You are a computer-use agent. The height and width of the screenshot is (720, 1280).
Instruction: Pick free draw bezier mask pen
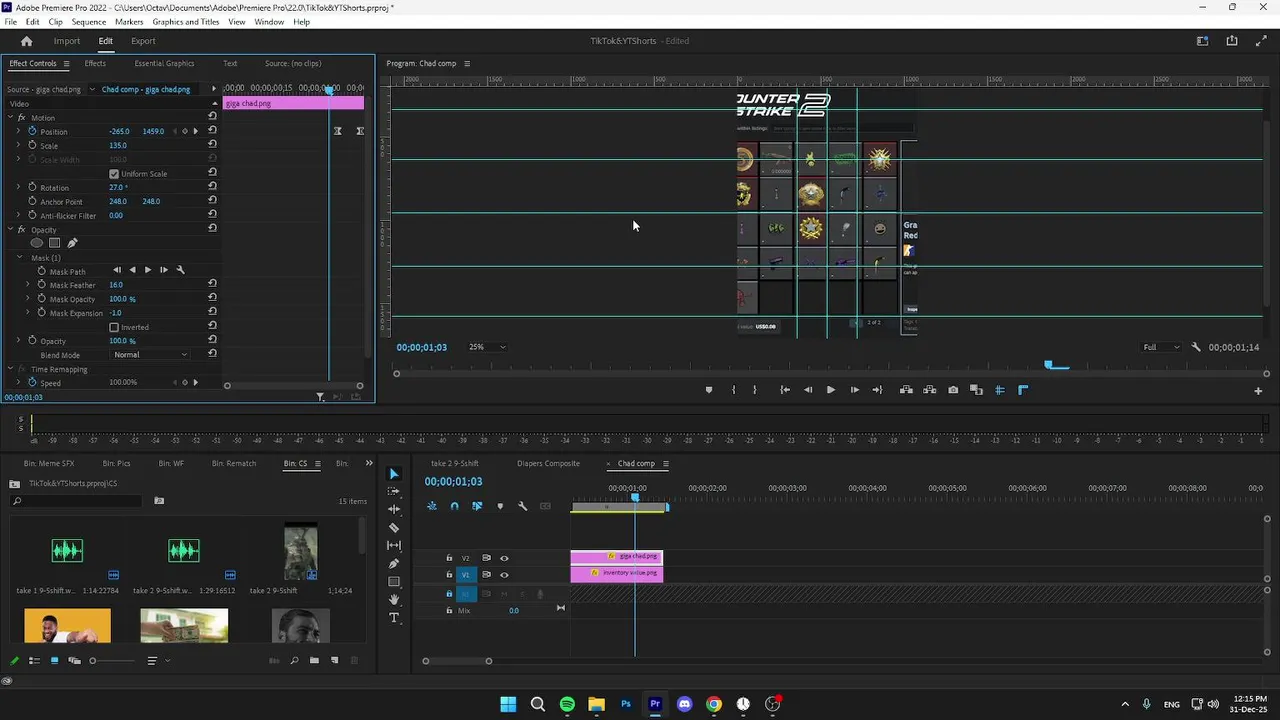(x=72, y=243)
